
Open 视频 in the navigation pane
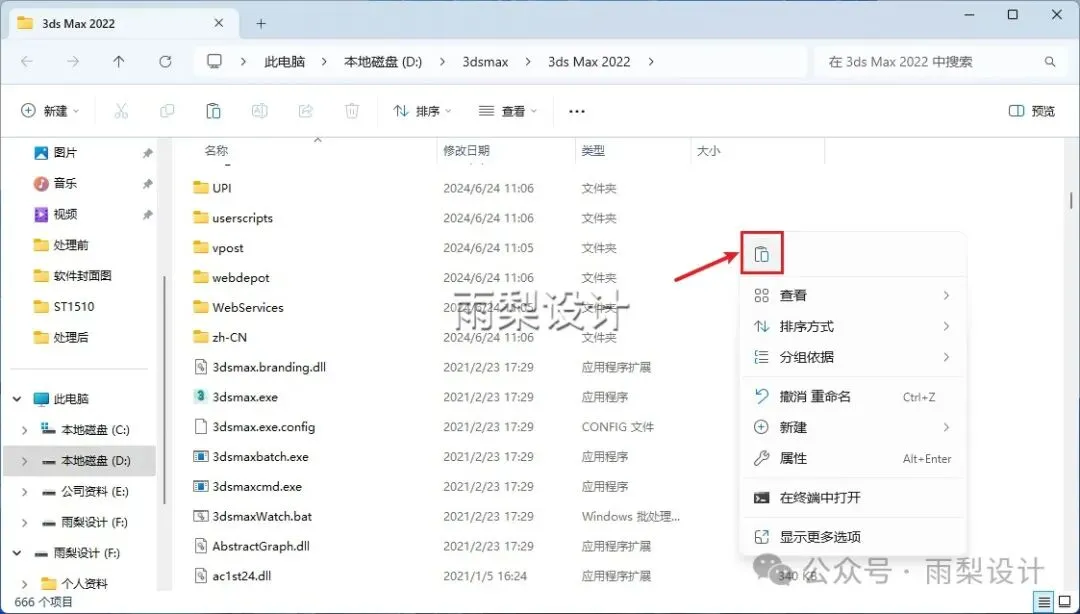click(65, 214)
